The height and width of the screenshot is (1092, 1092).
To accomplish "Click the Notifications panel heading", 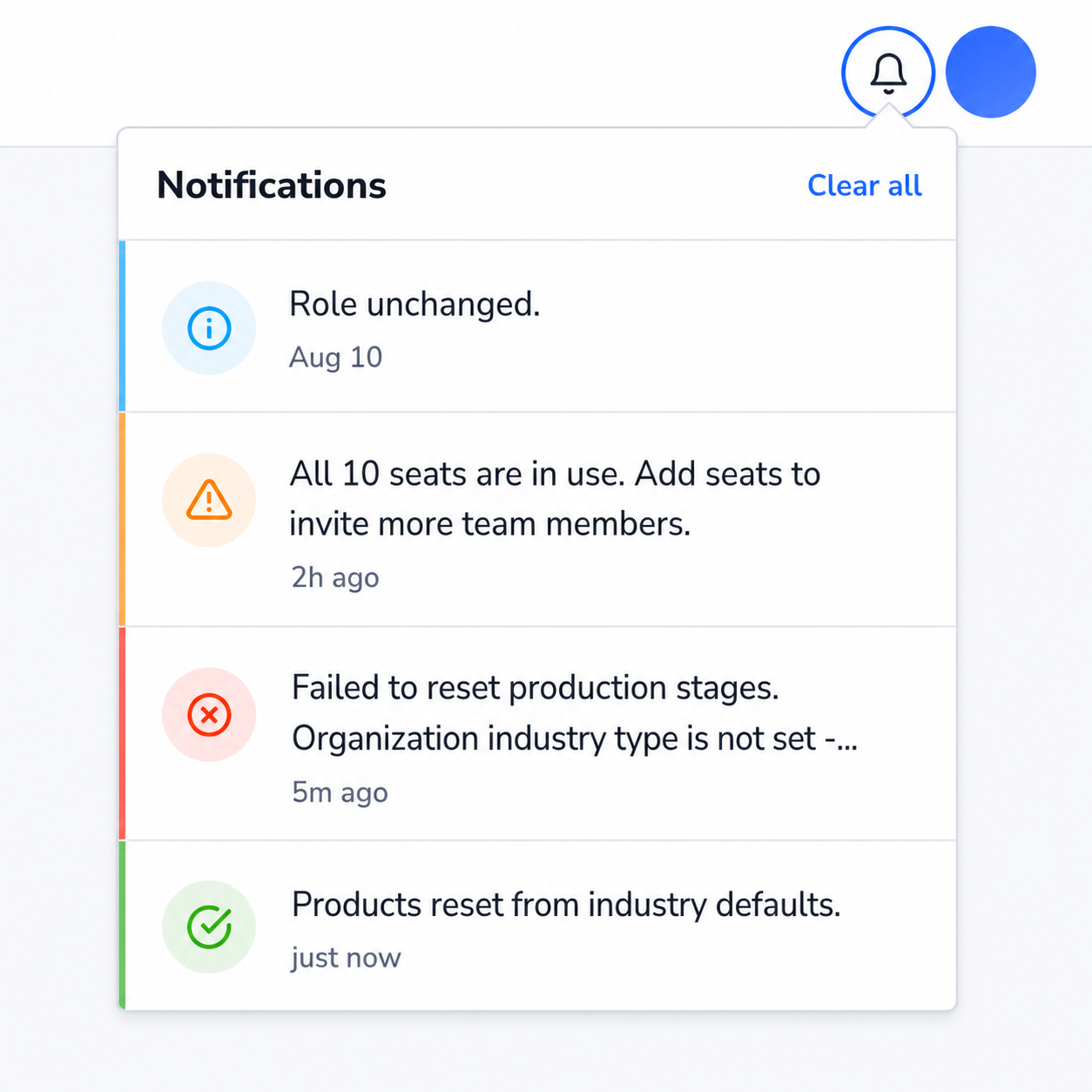I will click(x=272, y=185).
